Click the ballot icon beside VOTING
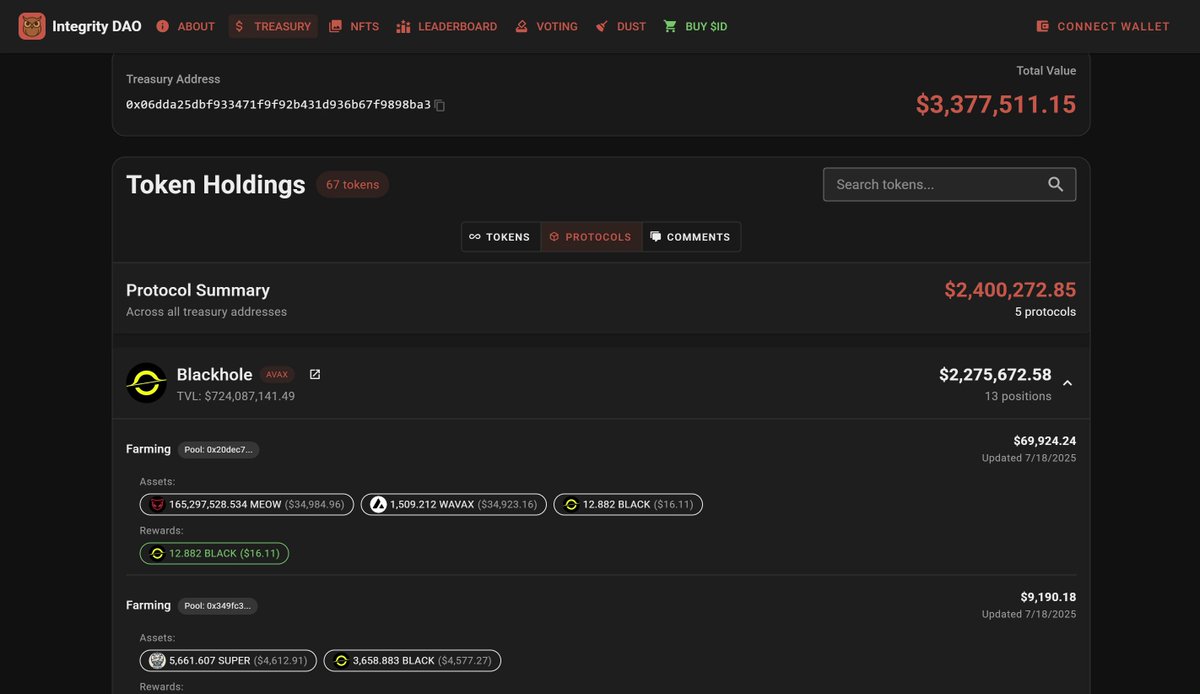The height and width of the screenshot is (694, 1200). tap(521, 26)
